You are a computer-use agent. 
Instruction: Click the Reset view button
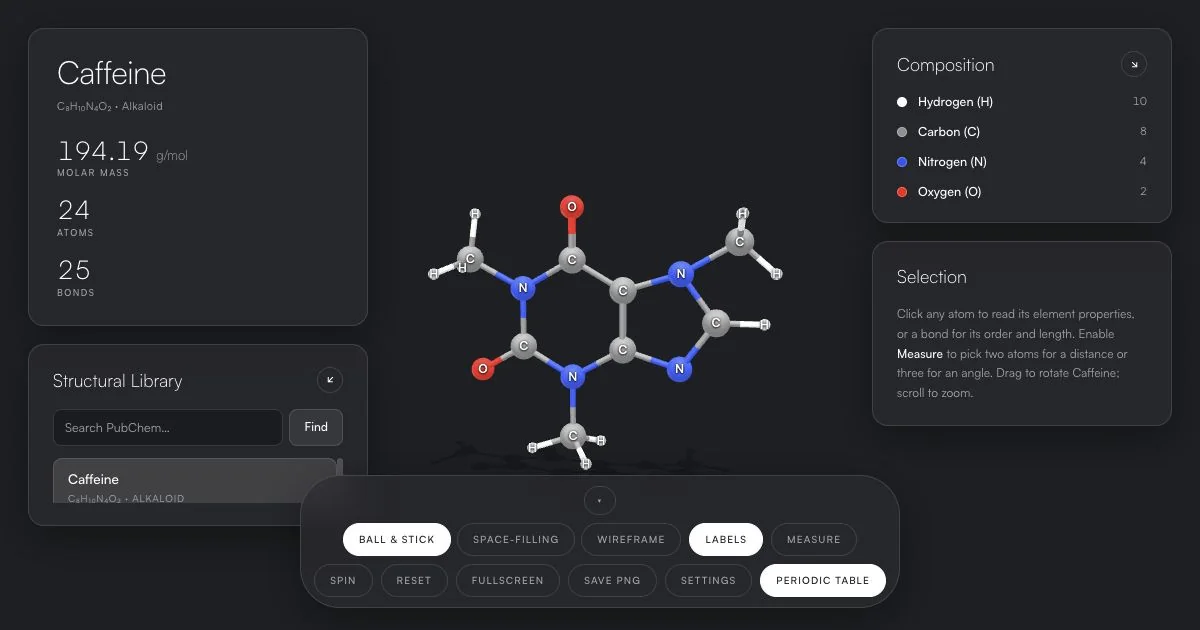[x=414, y=580]
